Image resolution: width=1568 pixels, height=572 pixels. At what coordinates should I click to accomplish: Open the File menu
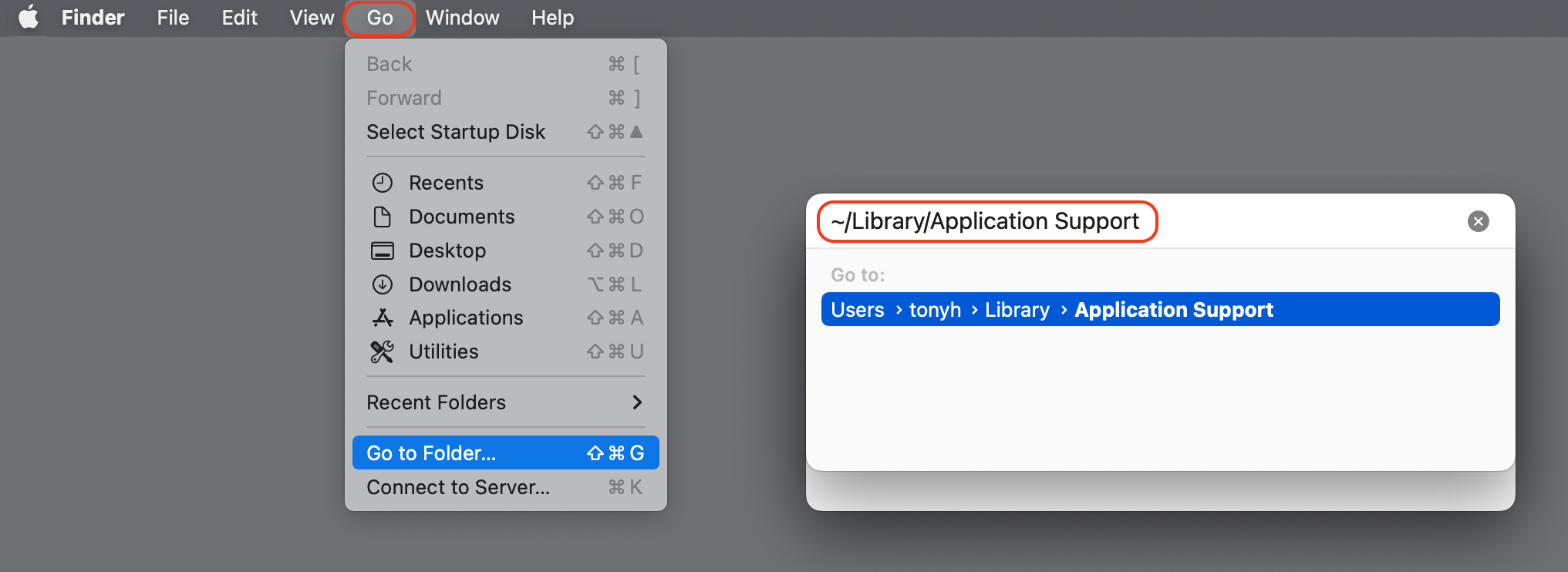(x=173, y=17)
